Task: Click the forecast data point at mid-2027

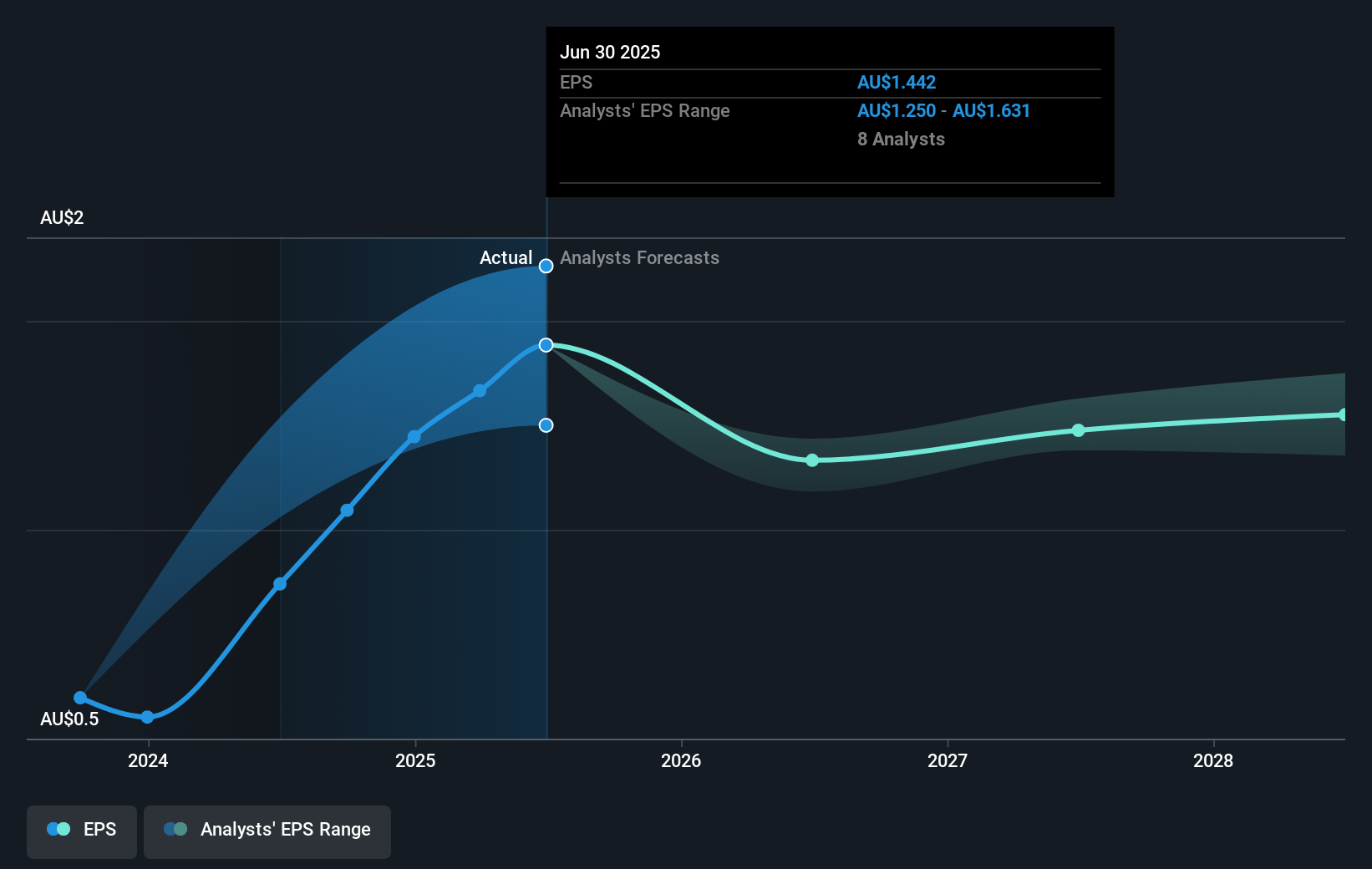Action: (1079, 430)
